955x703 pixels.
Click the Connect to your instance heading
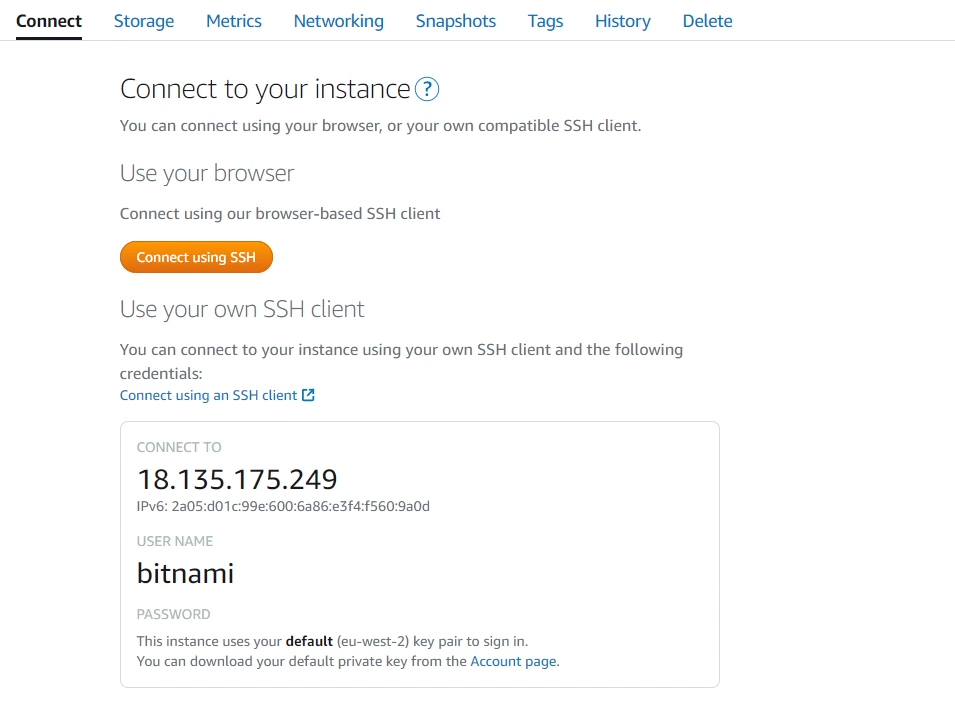(265, 89)
